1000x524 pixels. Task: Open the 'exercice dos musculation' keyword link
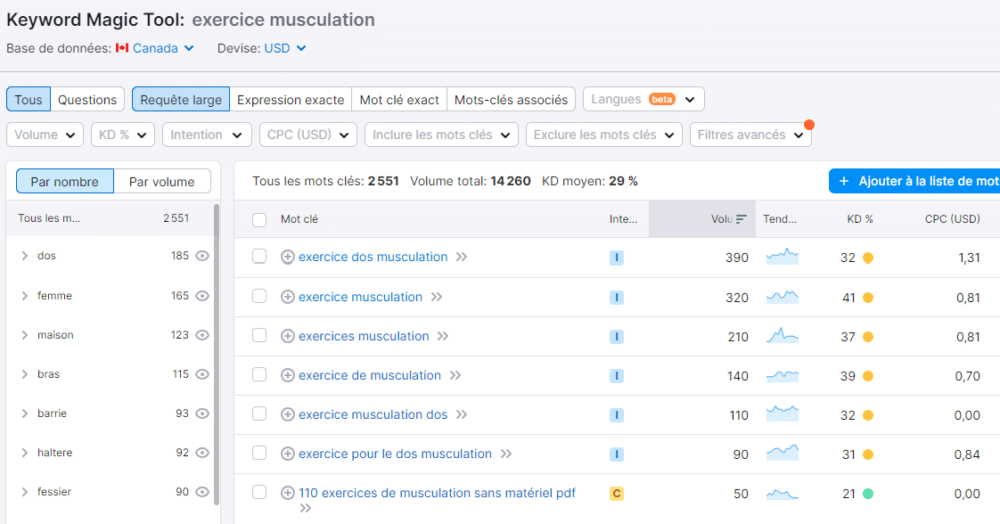click(373, 257)
